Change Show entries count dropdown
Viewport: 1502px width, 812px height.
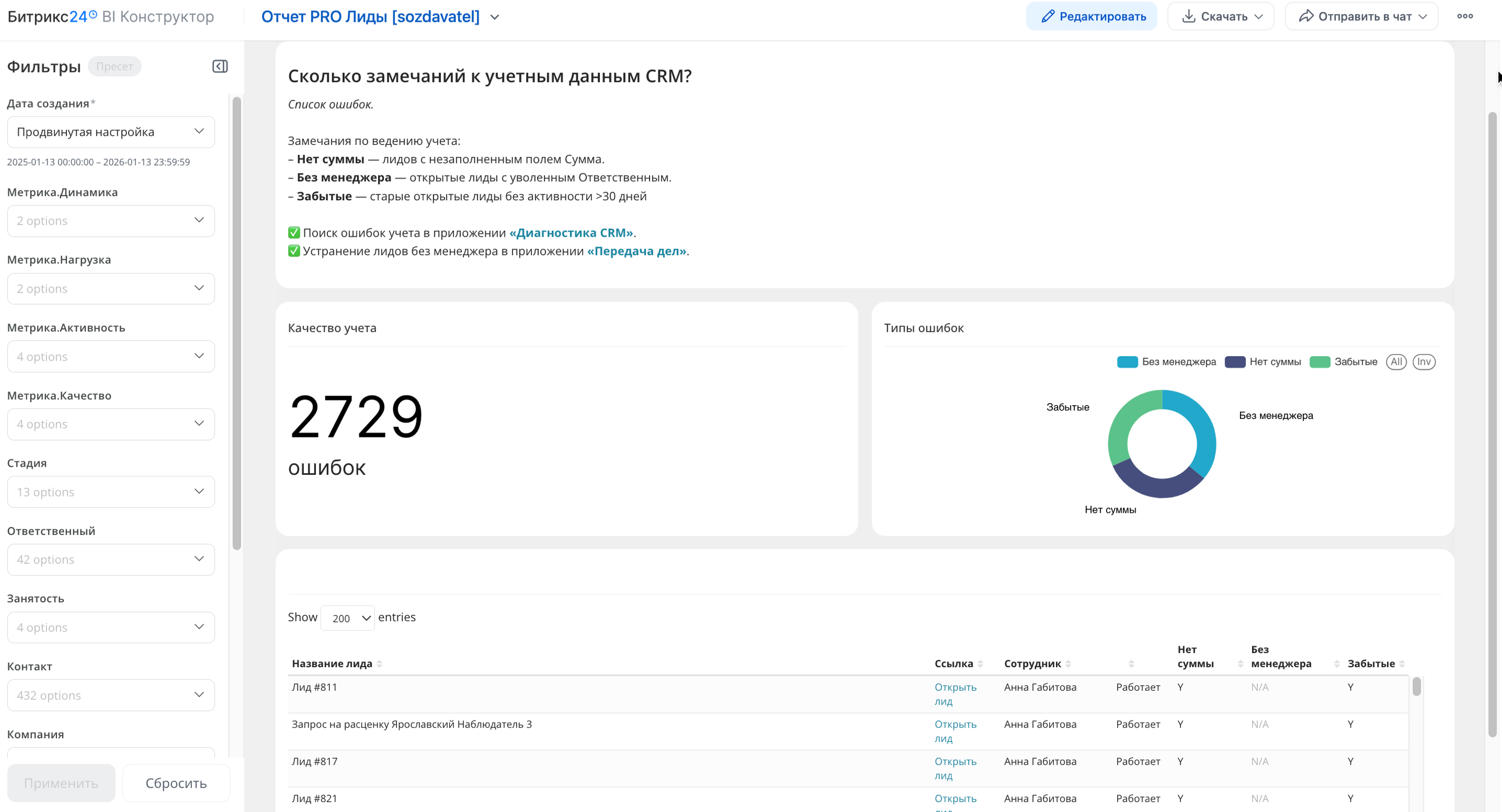(x=347, y=618)
